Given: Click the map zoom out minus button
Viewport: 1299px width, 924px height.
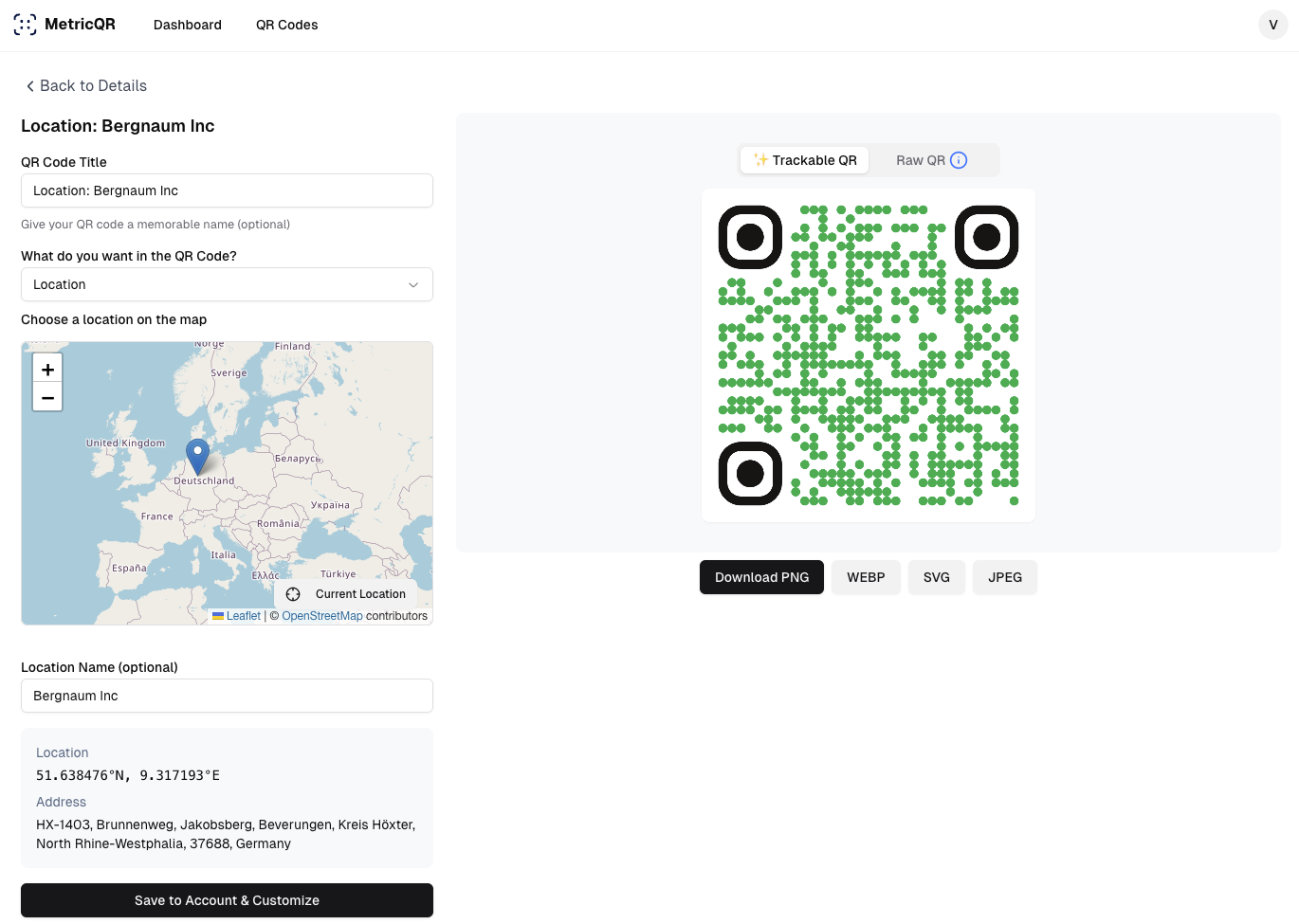Looking at the screenshot, I should (x=47, y=398).
